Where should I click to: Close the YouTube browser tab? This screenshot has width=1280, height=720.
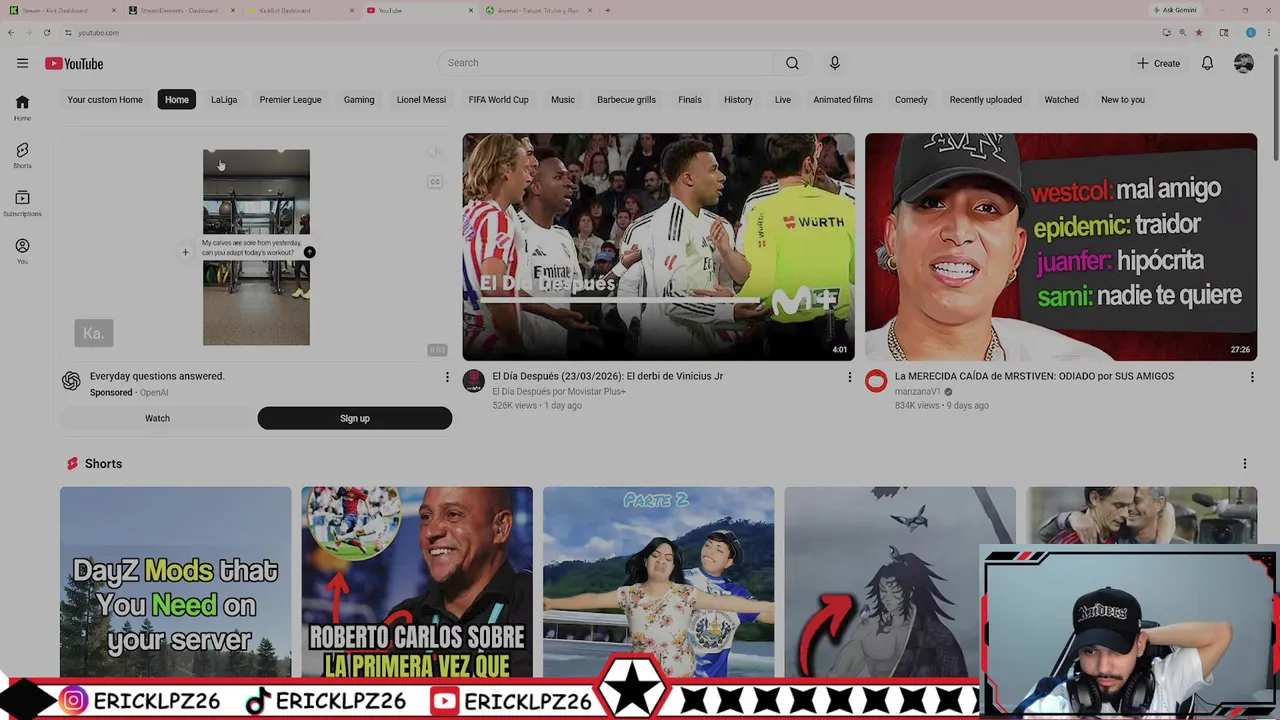point(471,10)
